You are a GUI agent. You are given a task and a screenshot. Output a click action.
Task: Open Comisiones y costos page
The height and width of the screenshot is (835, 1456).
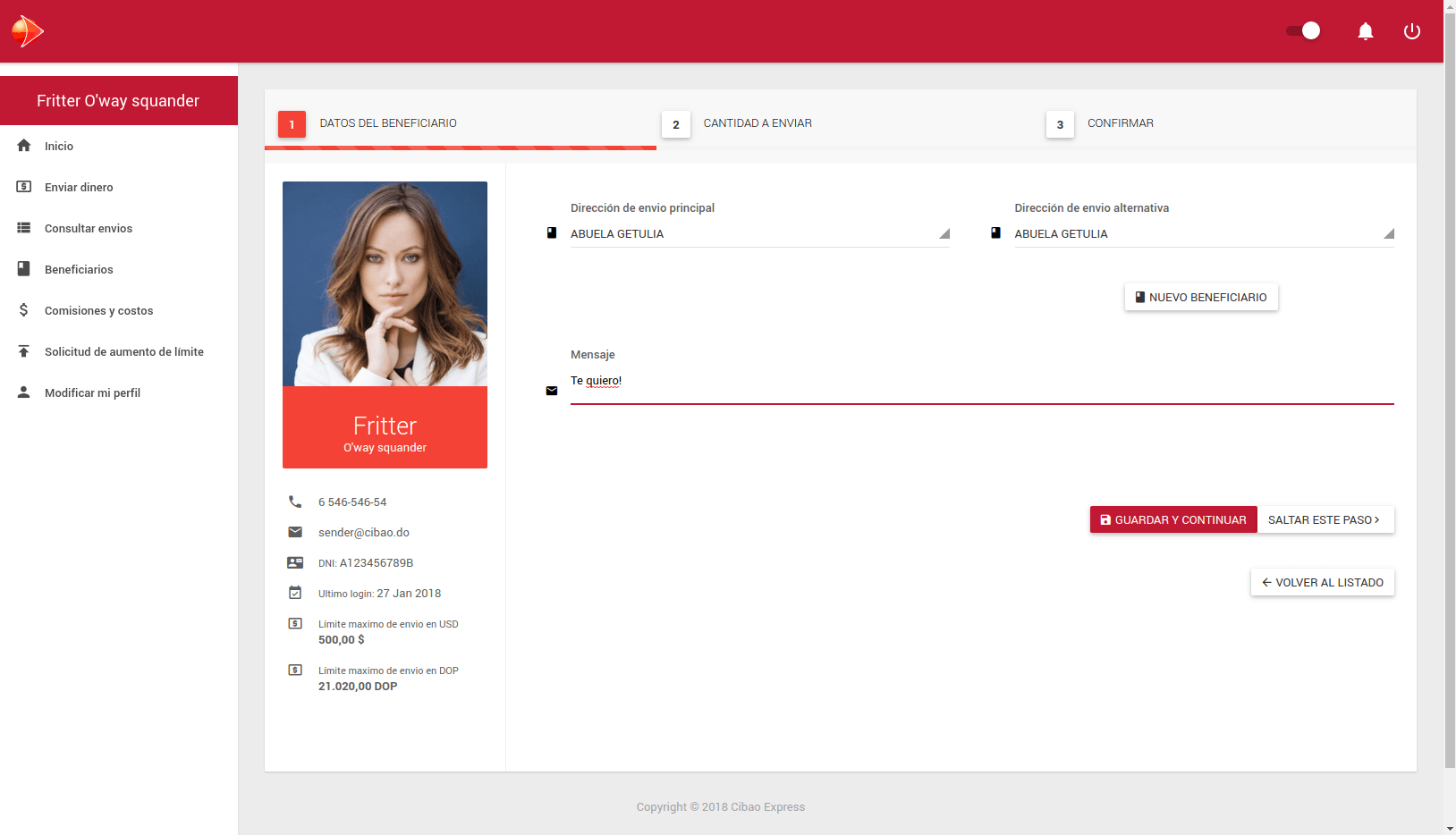click(119, 310)
